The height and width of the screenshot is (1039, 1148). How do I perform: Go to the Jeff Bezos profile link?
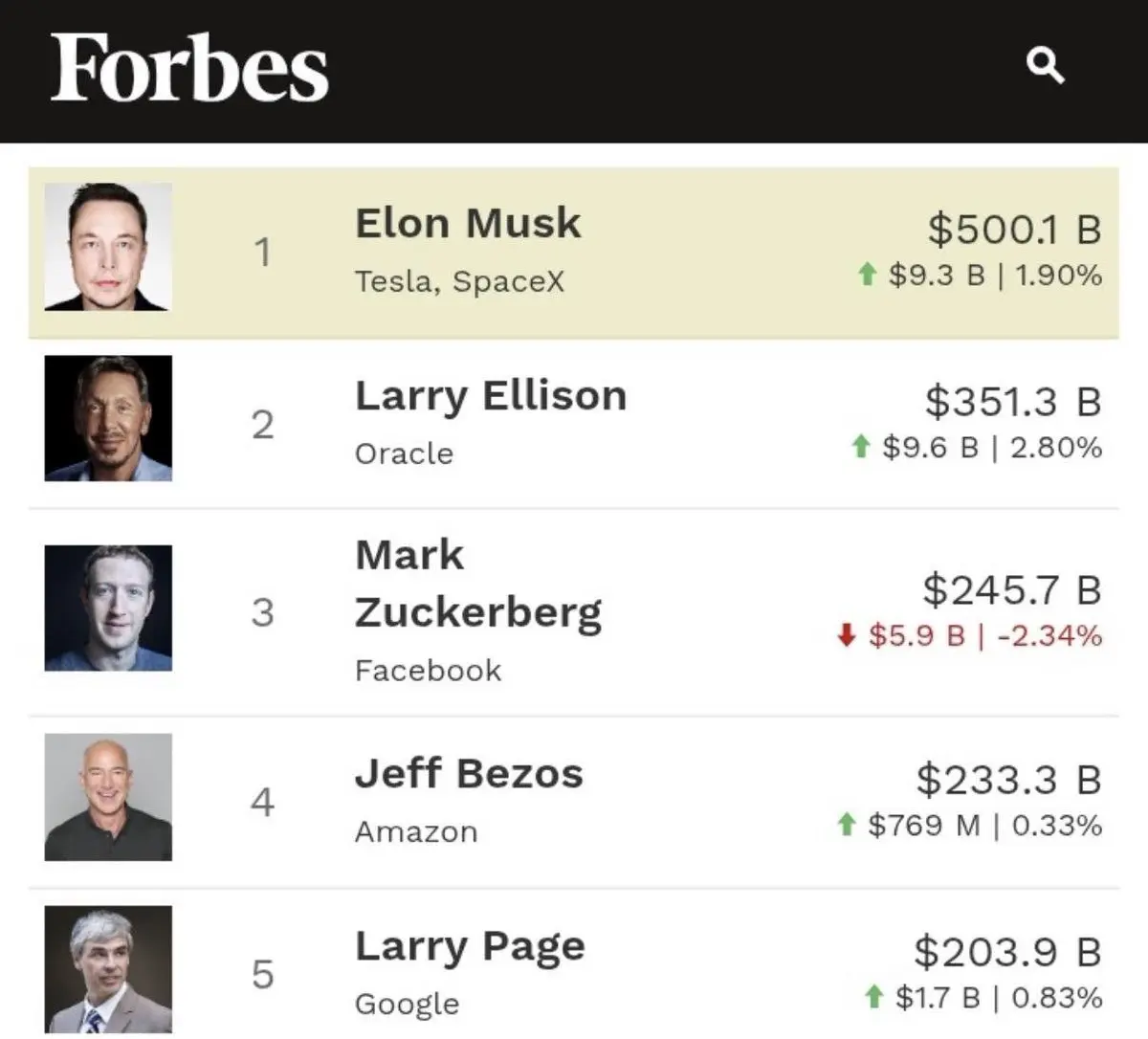(469, 773)
